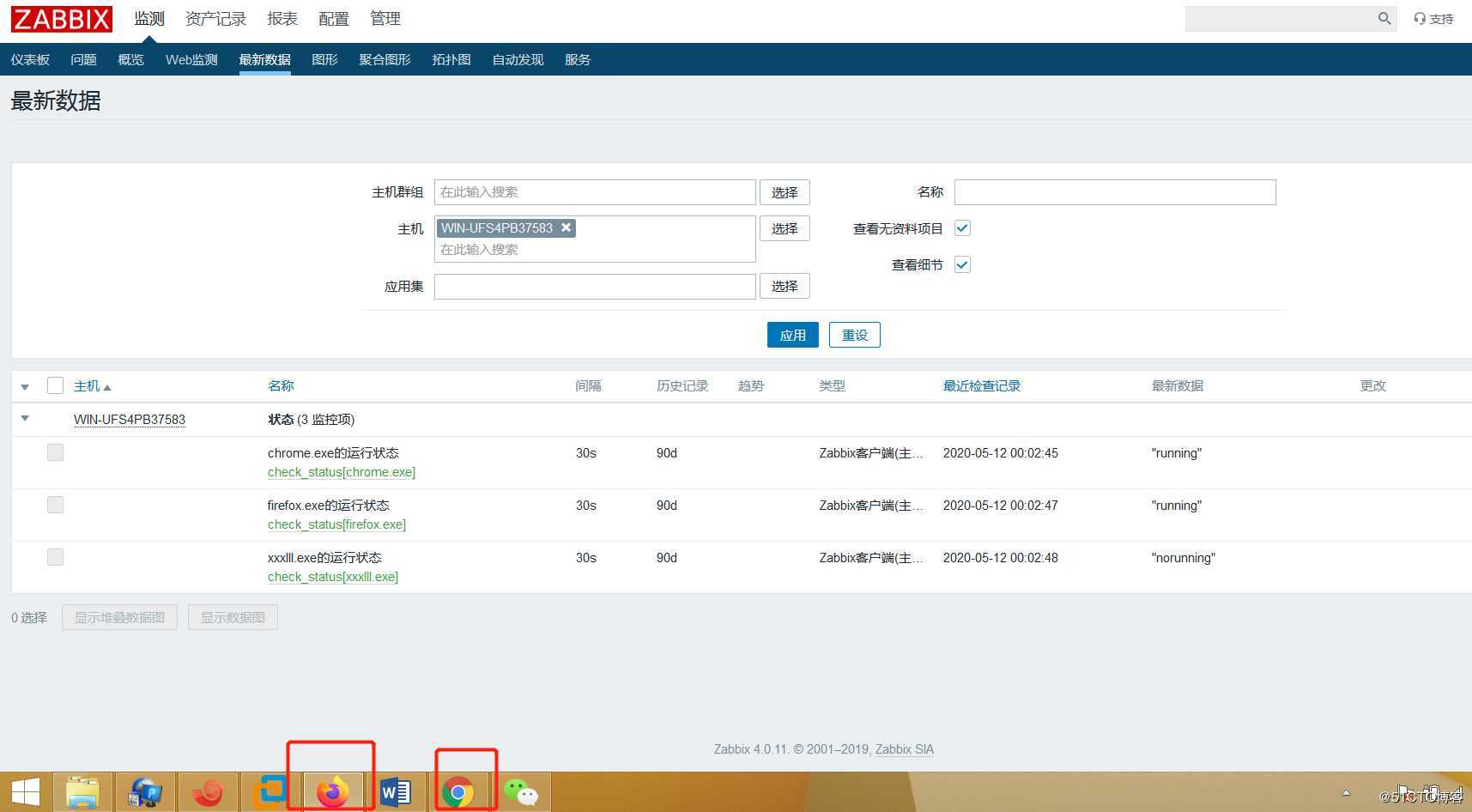This screenshot has height=812, width=1472.
Task: Open the red swirl taskbar app
Action: pos(208,791)
